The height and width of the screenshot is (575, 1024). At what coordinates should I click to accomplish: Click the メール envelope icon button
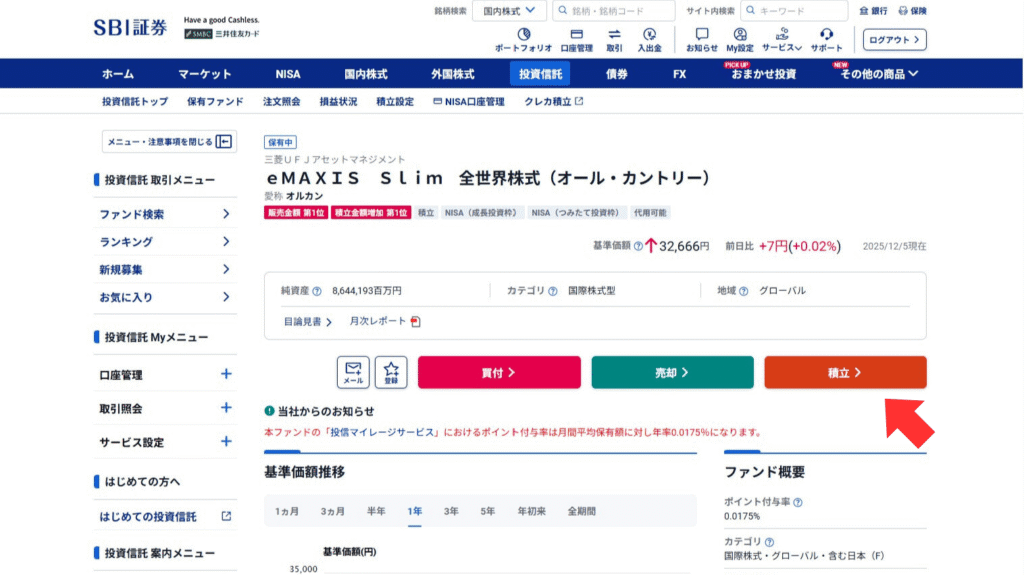click(353, 372)
